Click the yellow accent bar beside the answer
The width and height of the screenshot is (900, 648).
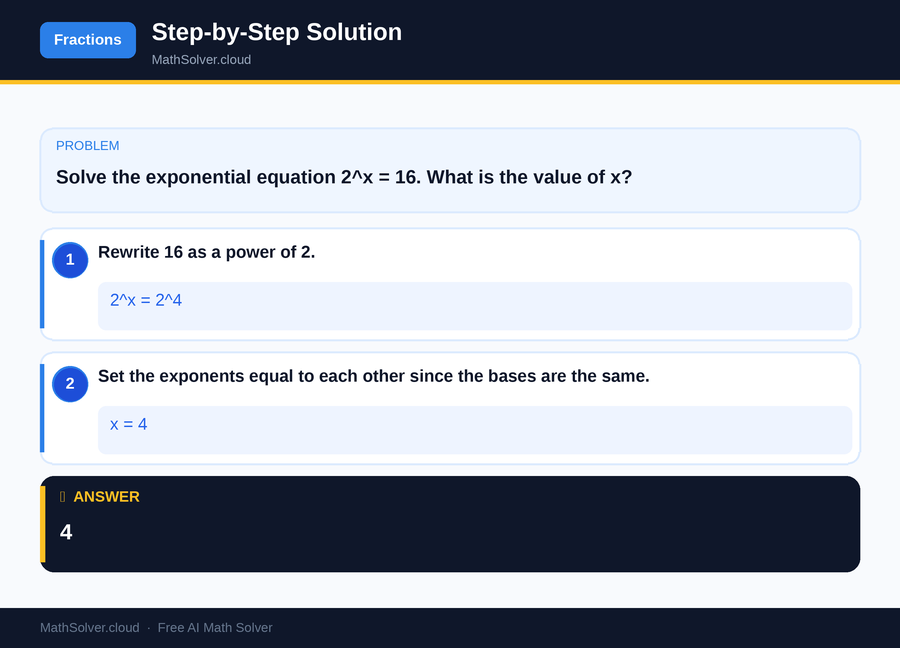42,524
